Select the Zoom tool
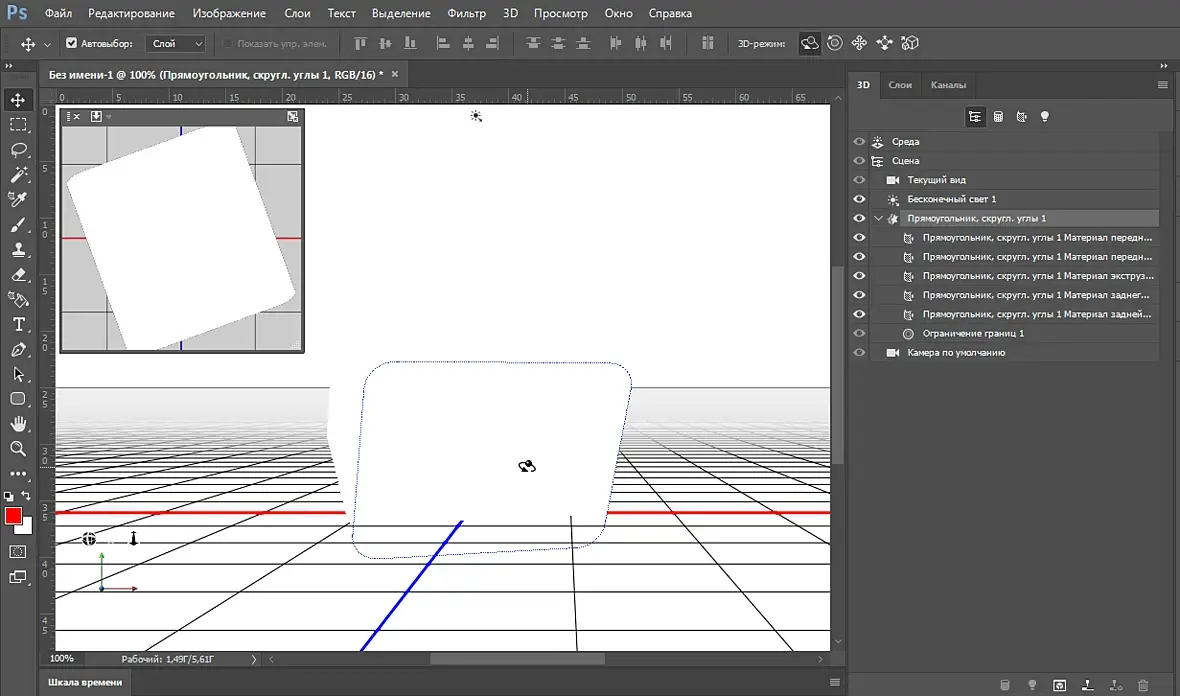Image resolution: width=1180 pixels, height=696 pixels. pos(18,448)
